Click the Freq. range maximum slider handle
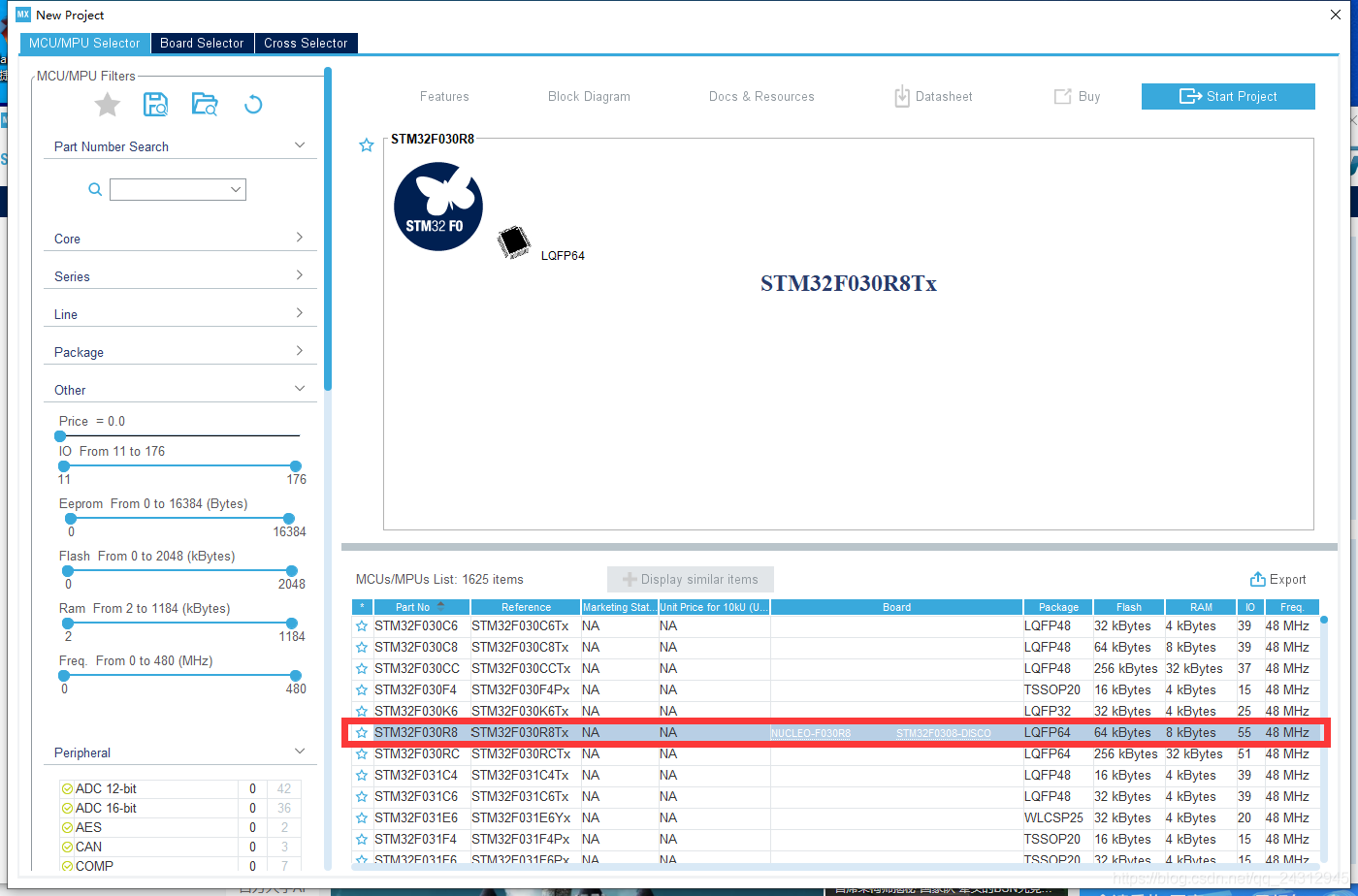The height and width of the screenshot is (896, 1358). (295, 676)
